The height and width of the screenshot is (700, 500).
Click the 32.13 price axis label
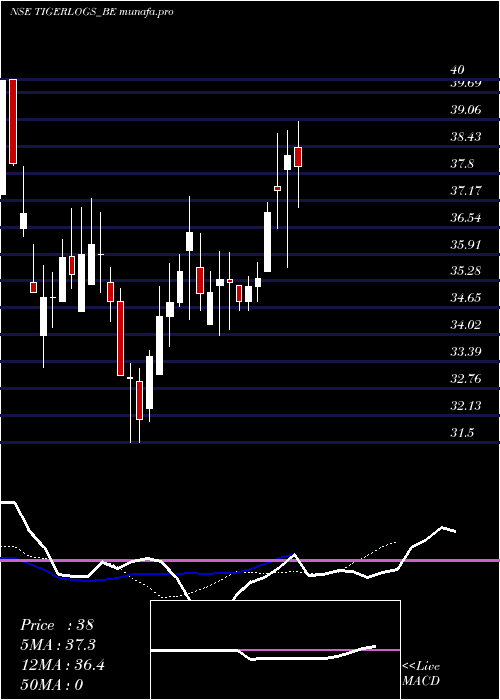[466, 406]
